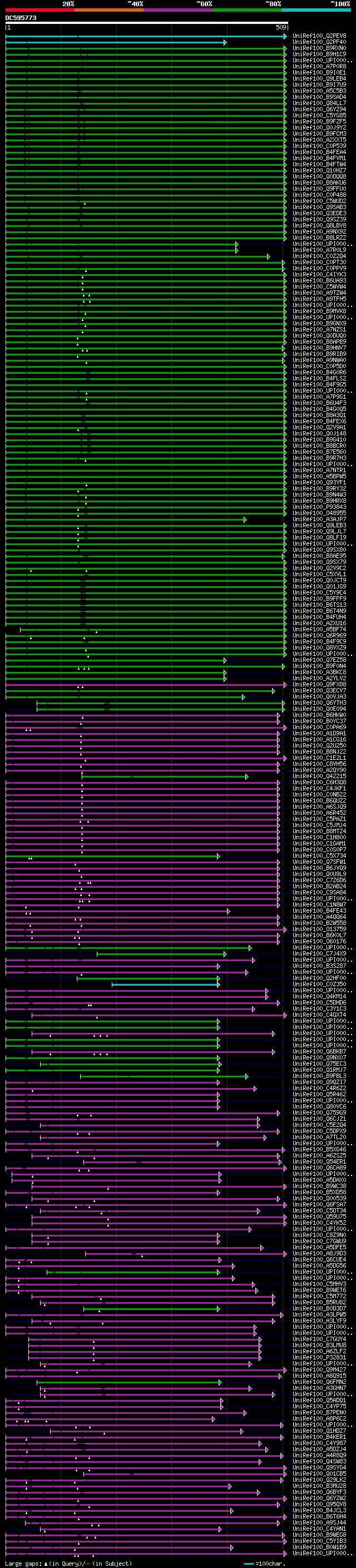Open hit UniRef100_Q9FFU0

(x=319, y=189)
